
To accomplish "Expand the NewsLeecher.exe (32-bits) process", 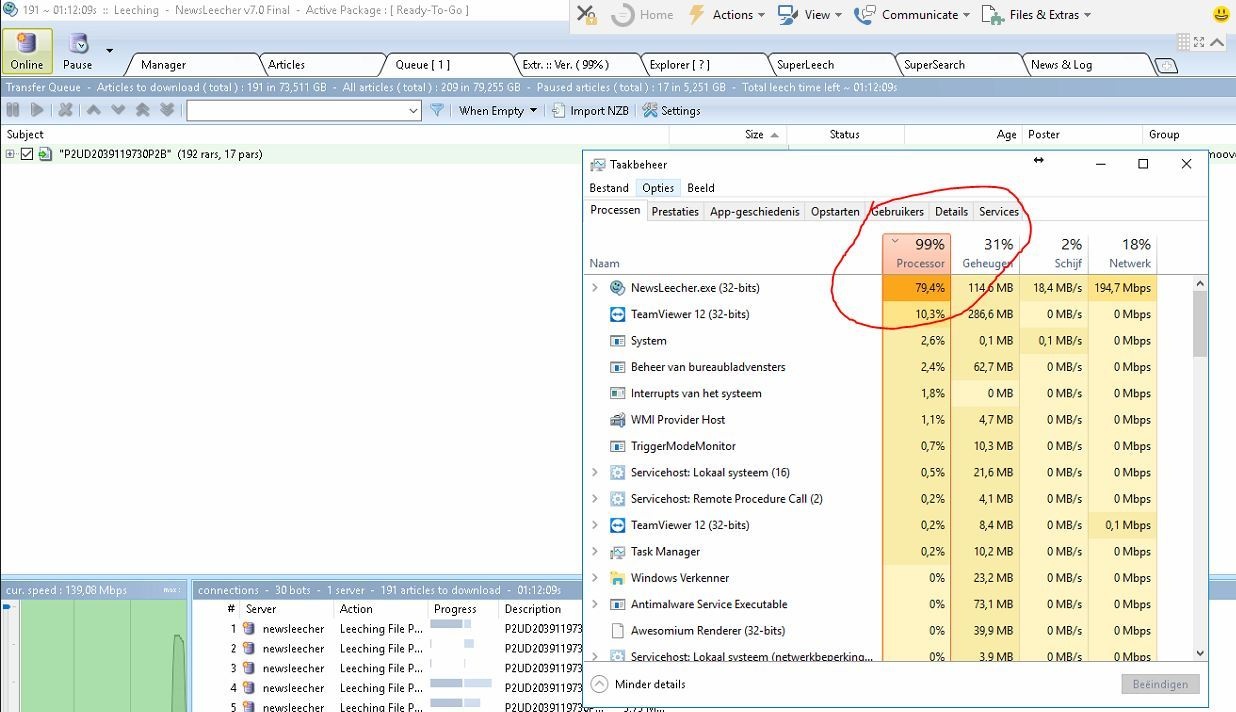I will click(x=595, y=288).
